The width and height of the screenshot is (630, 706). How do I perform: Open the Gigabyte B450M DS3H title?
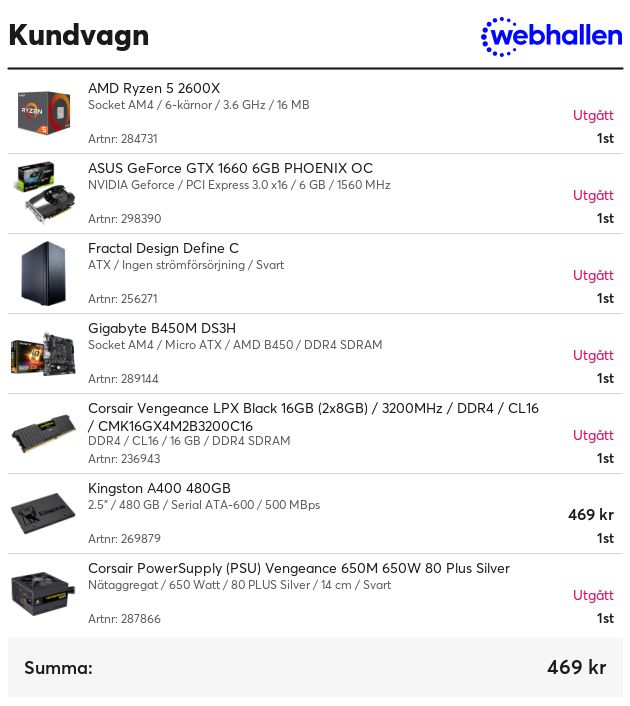[162, 328]
